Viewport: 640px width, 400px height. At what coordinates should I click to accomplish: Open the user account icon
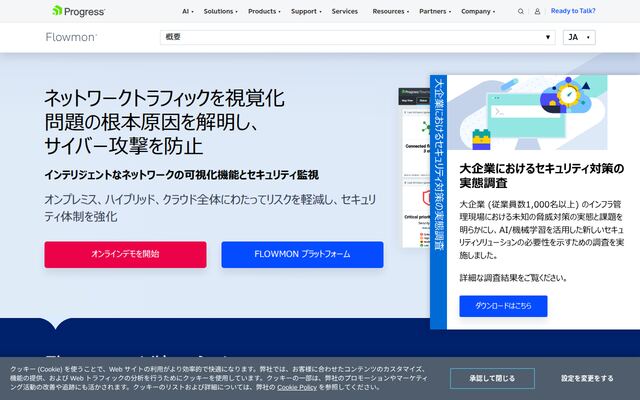click(x=537, y=11)
